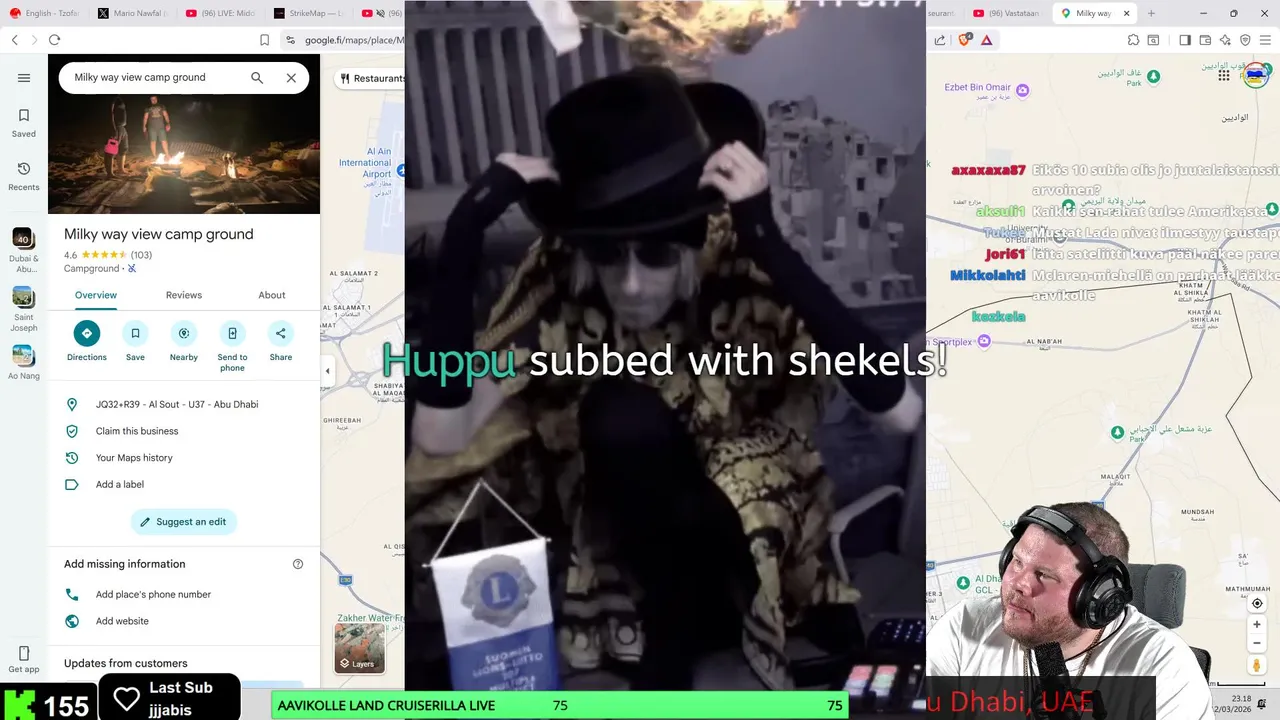This screenshot has height=720, width=1280.
Task: Open the Ao Nang recent item
Action: pos(24,361)
